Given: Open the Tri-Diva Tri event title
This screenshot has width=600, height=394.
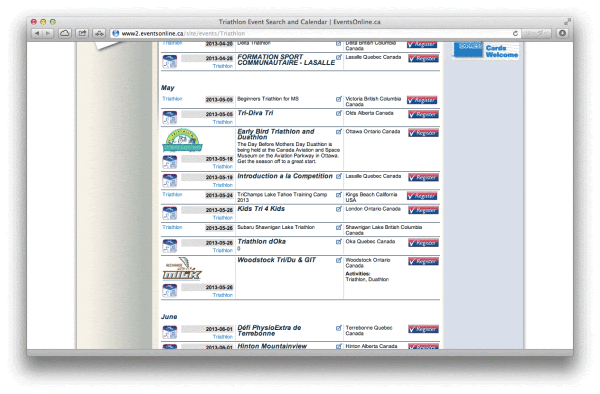Looking at the screenshot, I should [255, 113].
